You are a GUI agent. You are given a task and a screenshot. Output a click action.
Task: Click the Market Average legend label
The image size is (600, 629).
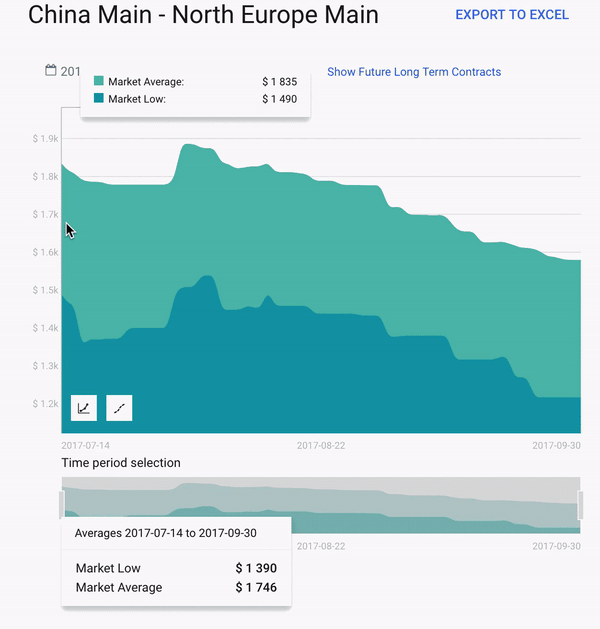coord(146,82)
